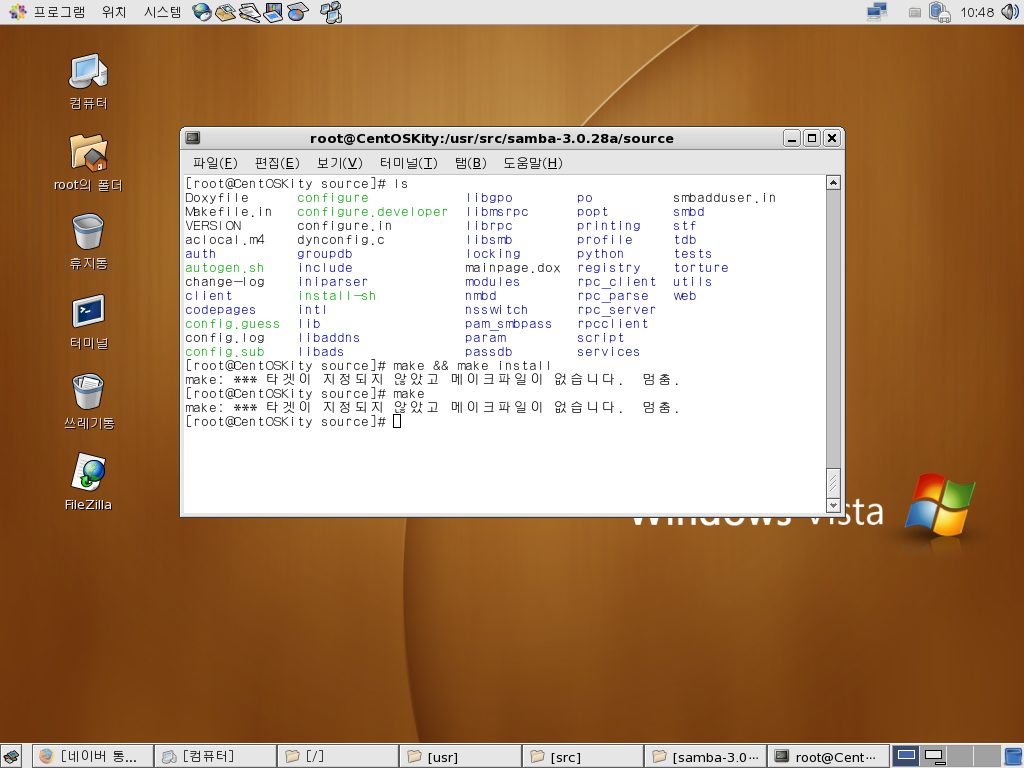Click the 'rpc_client' directory name in terminal
This screenshot has height=768, width=1024.
pyautogui.click(x=616, y=282)
